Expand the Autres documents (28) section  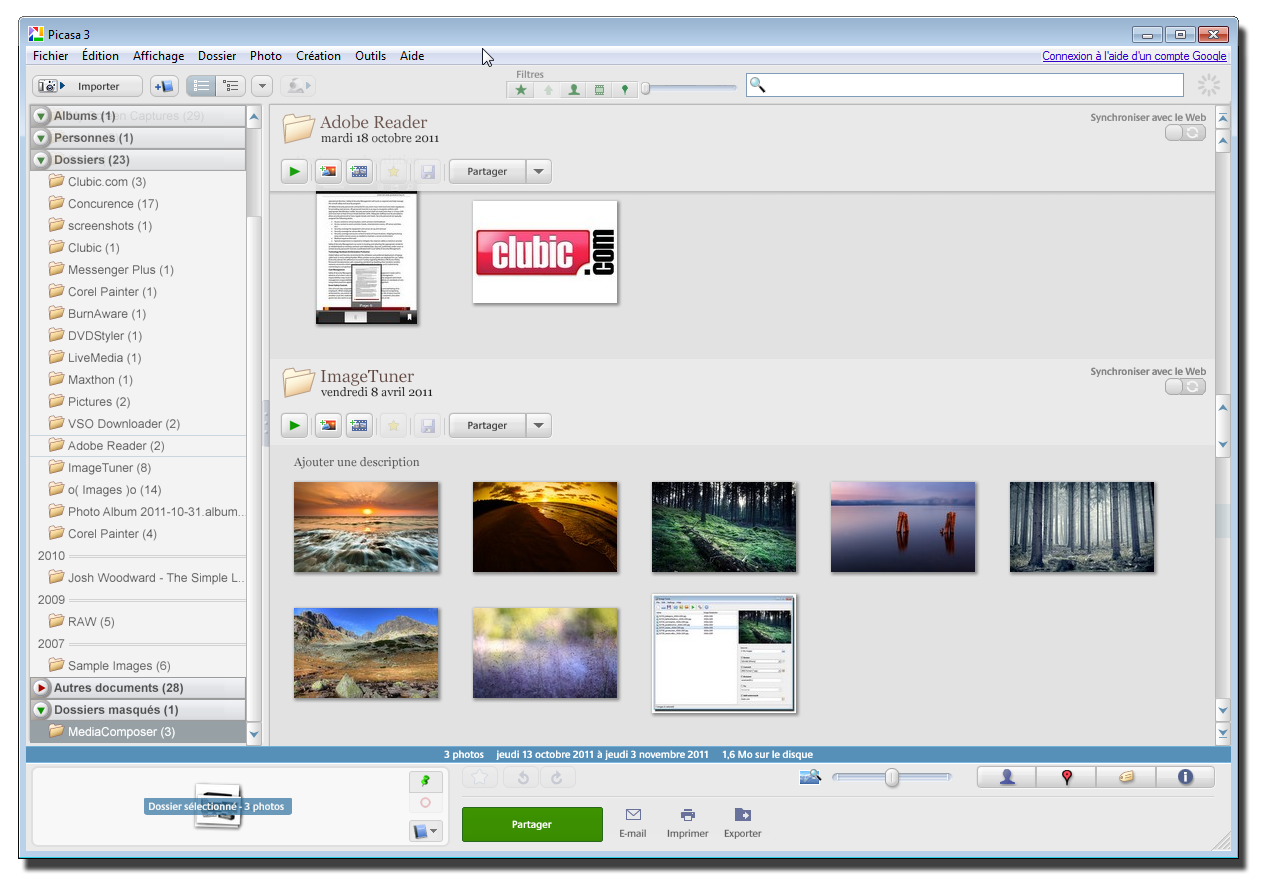coord(41,688)
